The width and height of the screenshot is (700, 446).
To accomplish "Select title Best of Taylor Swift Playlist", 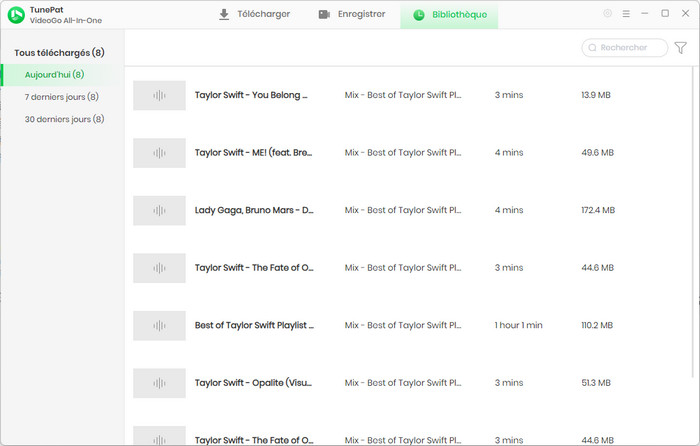I will coord(254,325).
